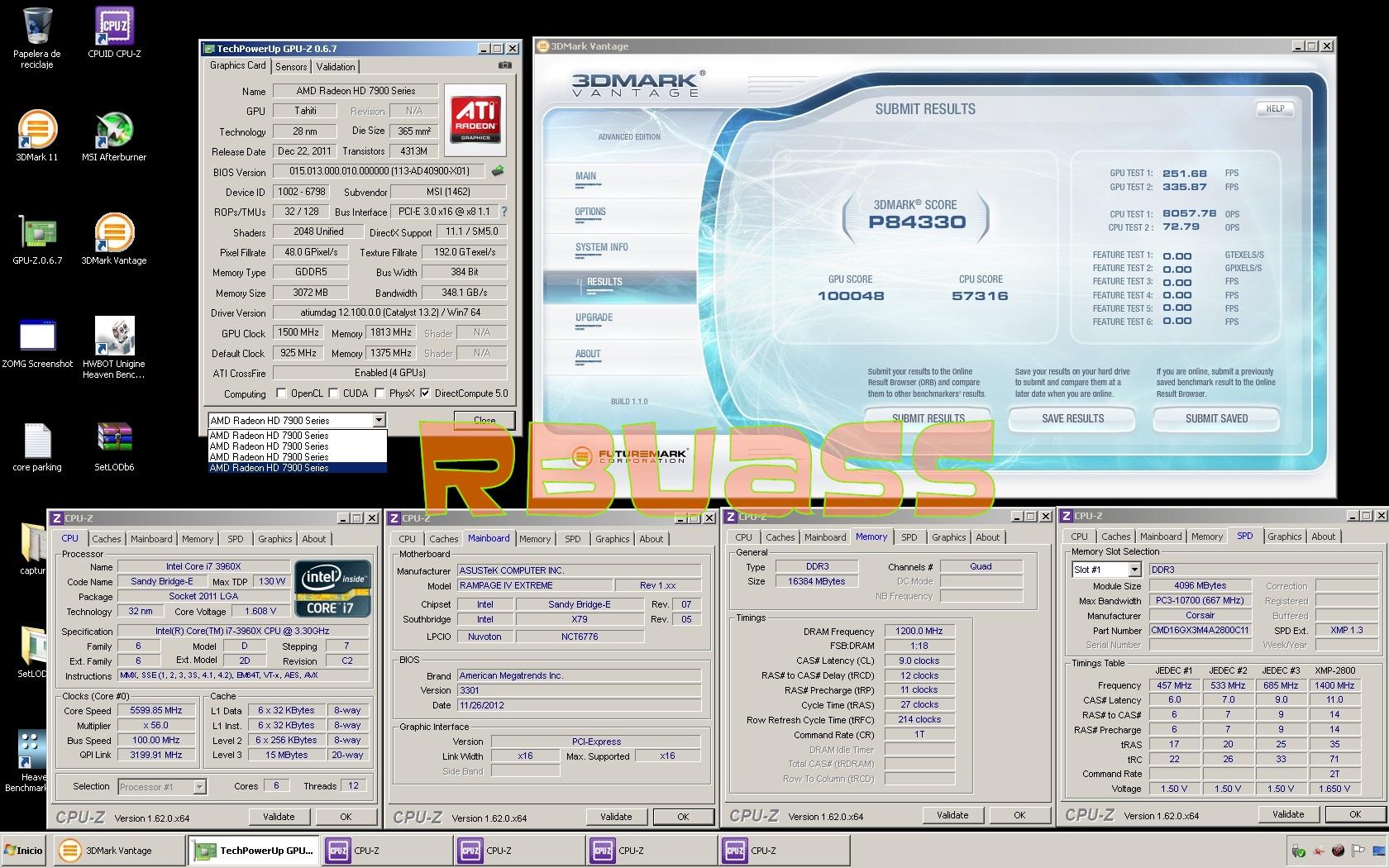This screenshot has width=1389, height=868.
Task: Click the Part Number field CMD16GX3M4A2800C11
Action: [x=1200, y=630]
